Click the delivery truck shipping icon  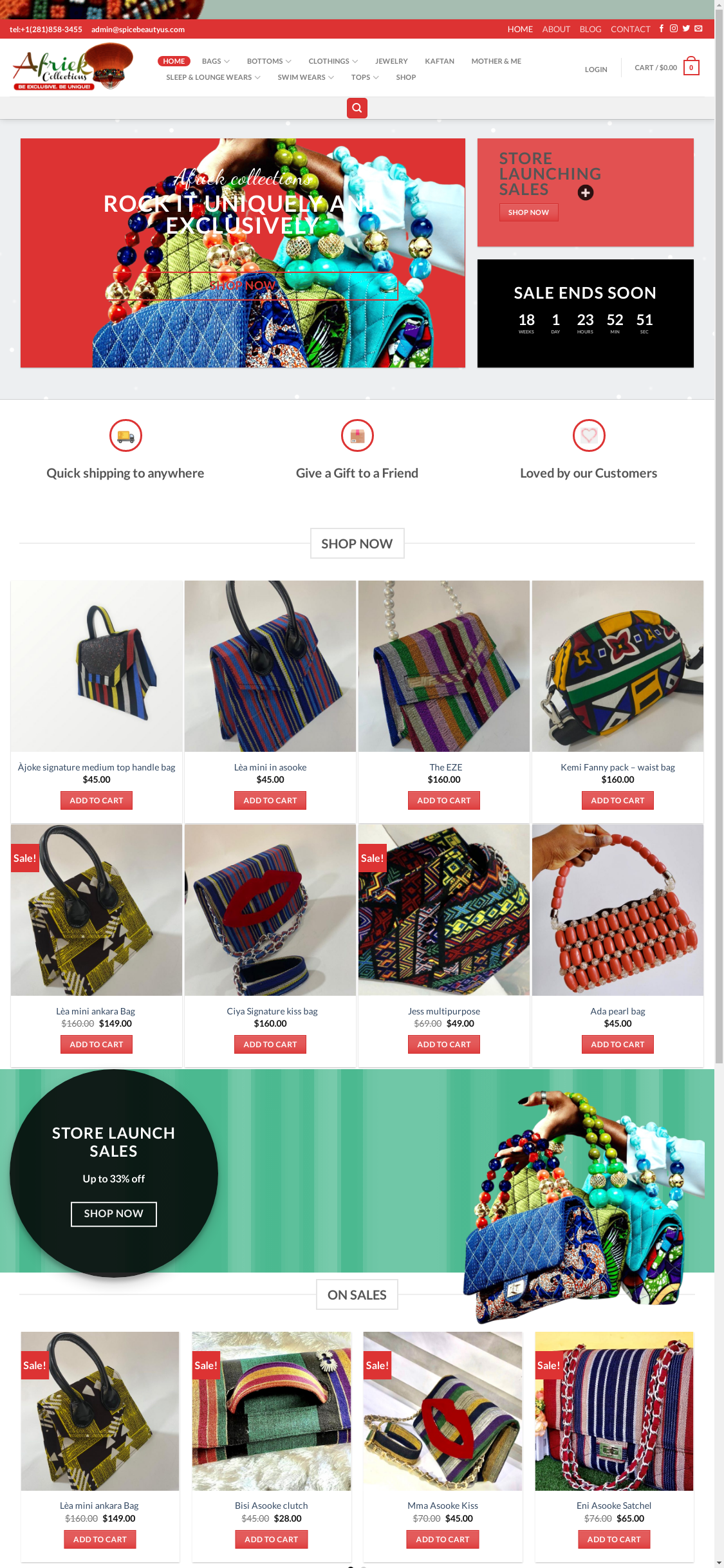coord(125,436)
